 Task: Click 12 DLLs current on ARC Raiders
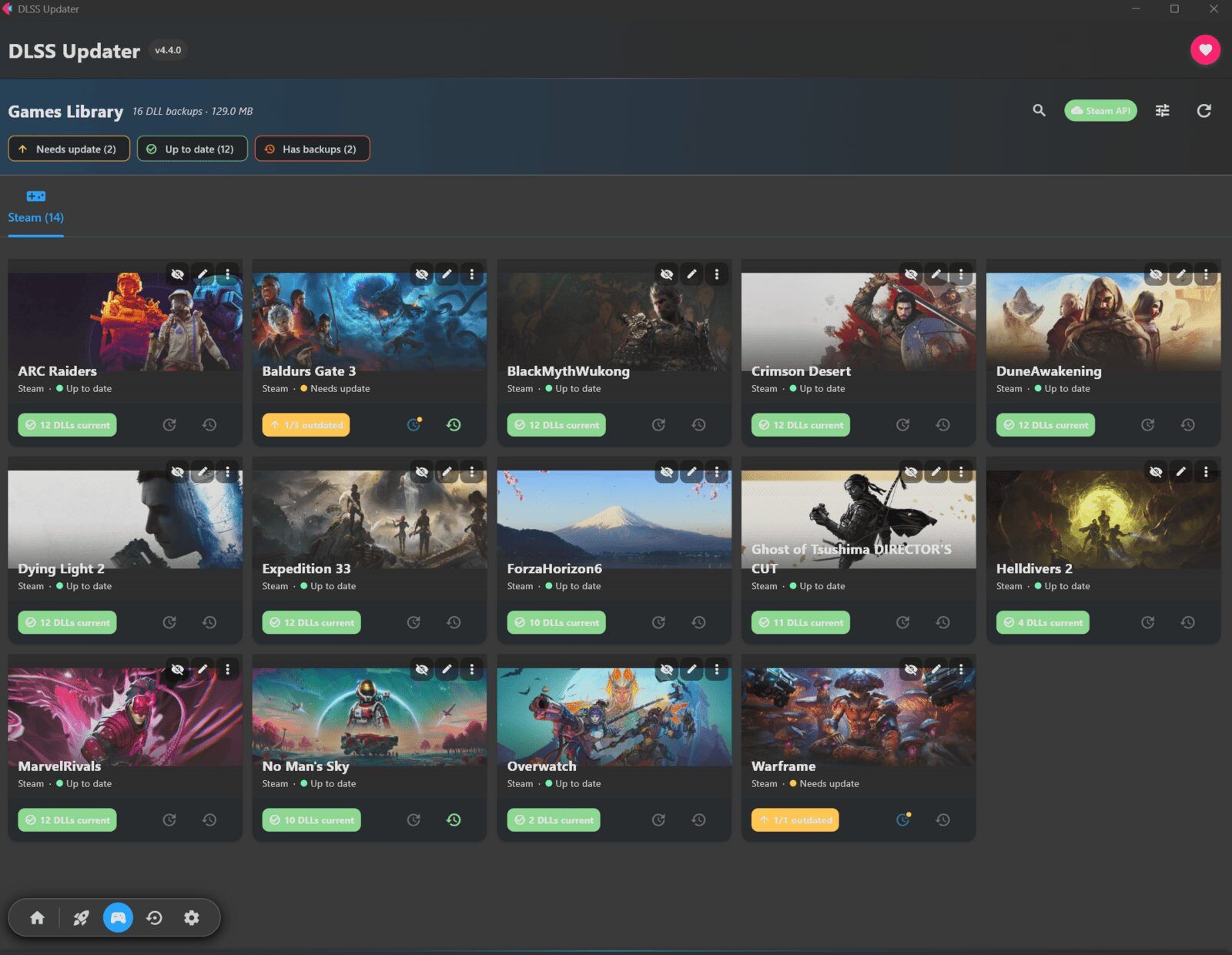point(67,424)
